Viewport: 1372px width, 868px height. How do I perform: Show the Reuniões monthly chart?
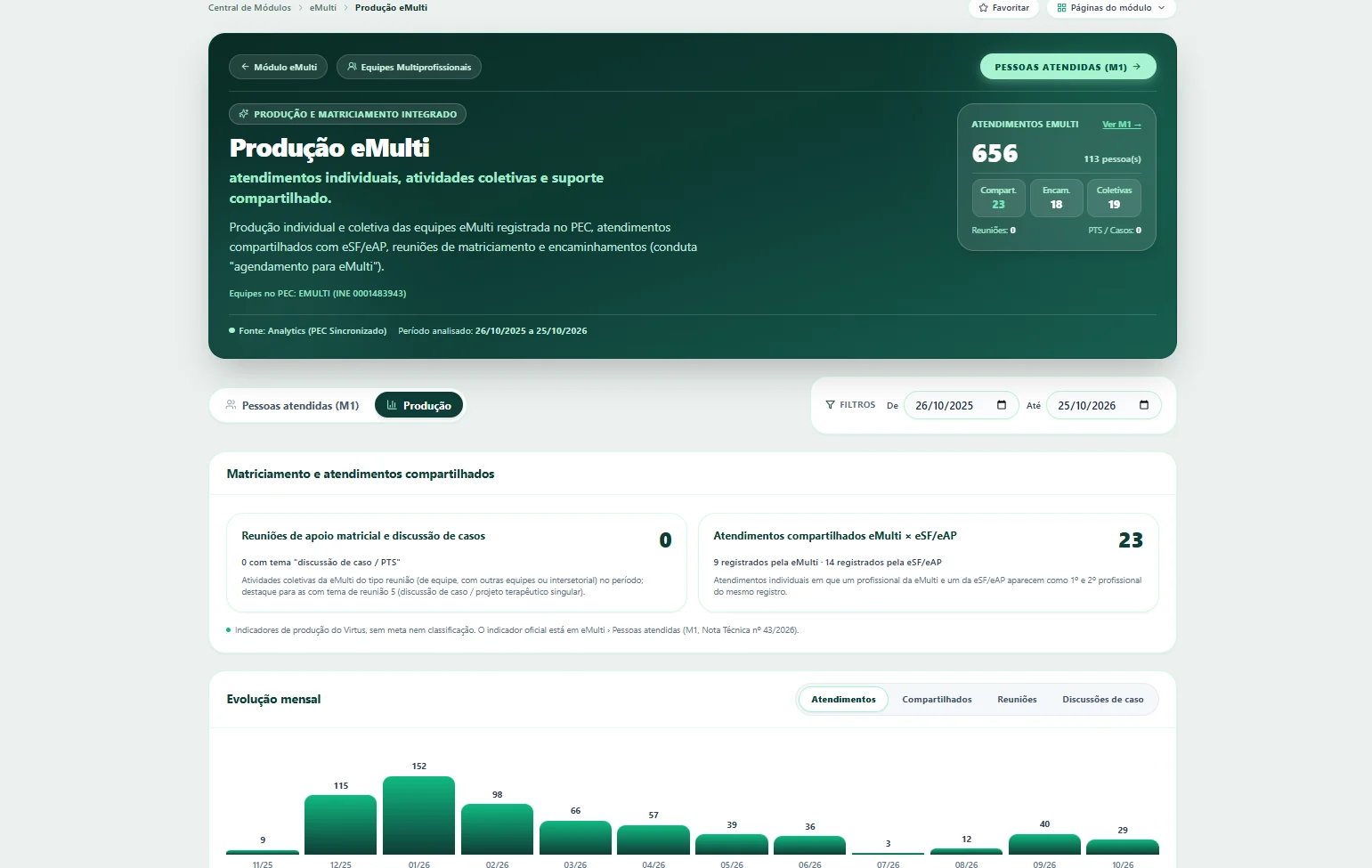[x=1017, y=700]
